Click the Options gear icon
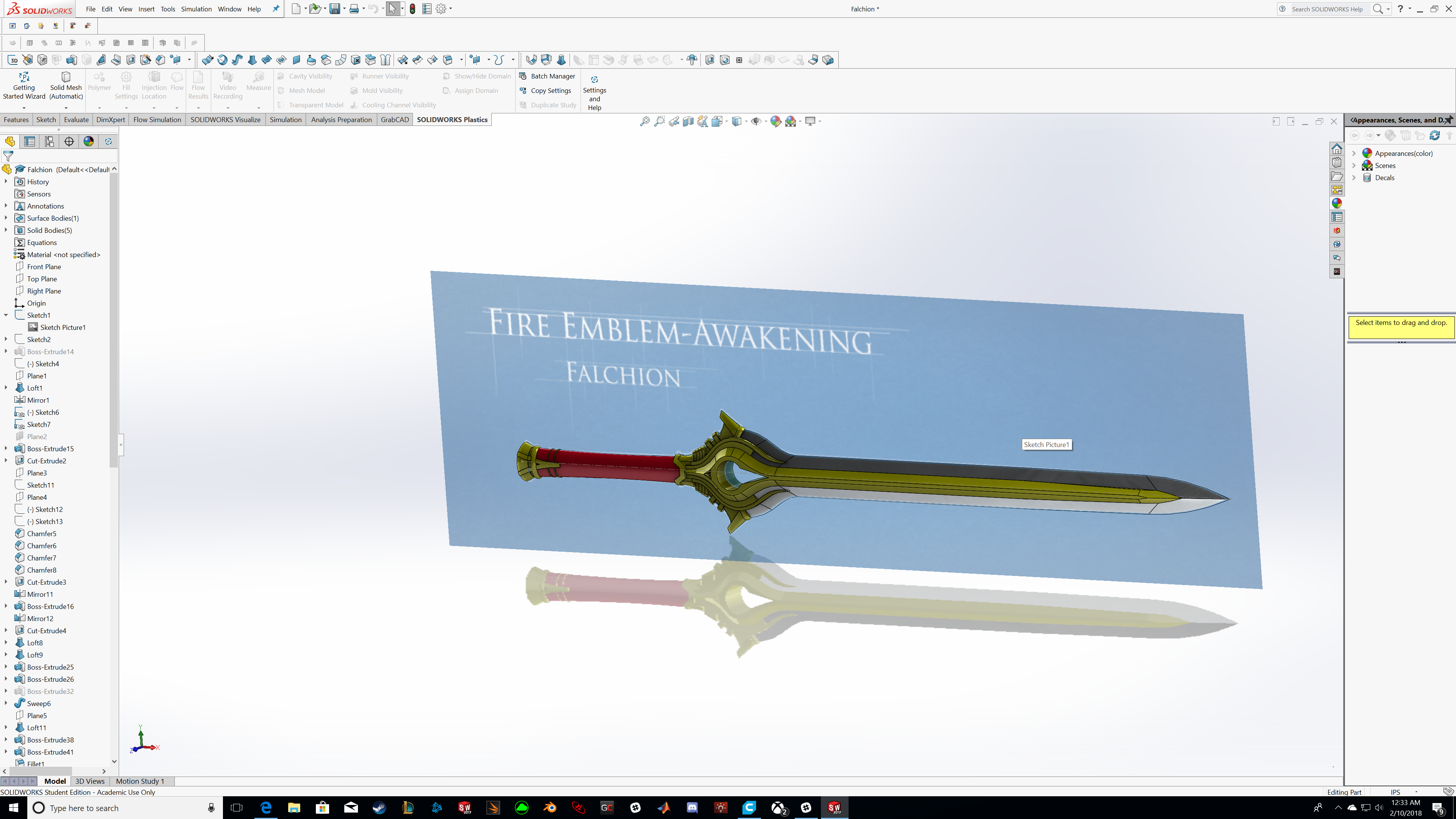This screenshot has height=819, width=1456. coord(441,9)
